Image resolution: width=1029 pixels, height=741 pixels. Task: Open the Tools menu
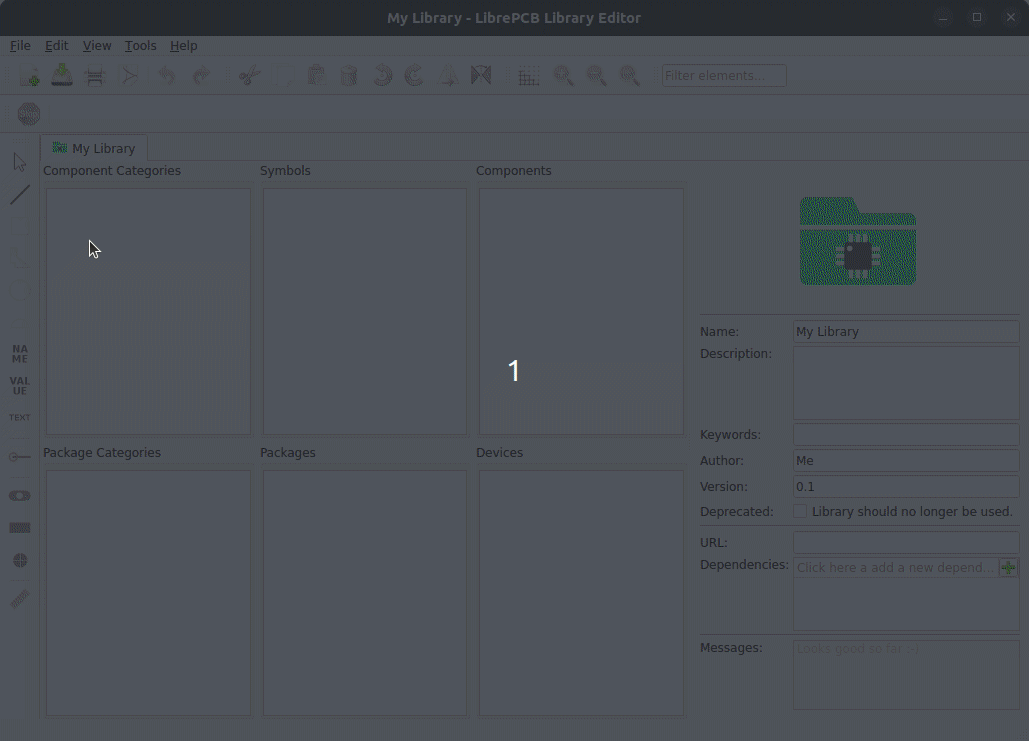140,46
